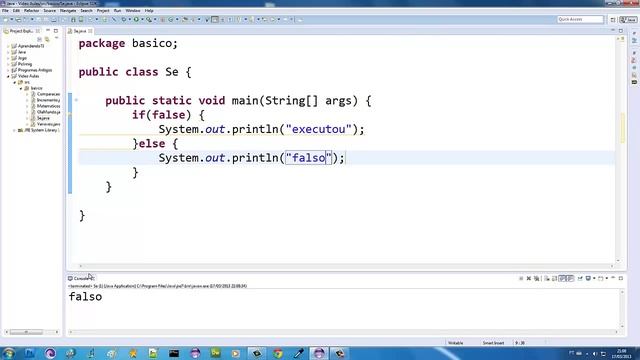The height and width of the screenshot is (360, 640).
Task: Open the Window menu
Action: [x=133, y=11]
